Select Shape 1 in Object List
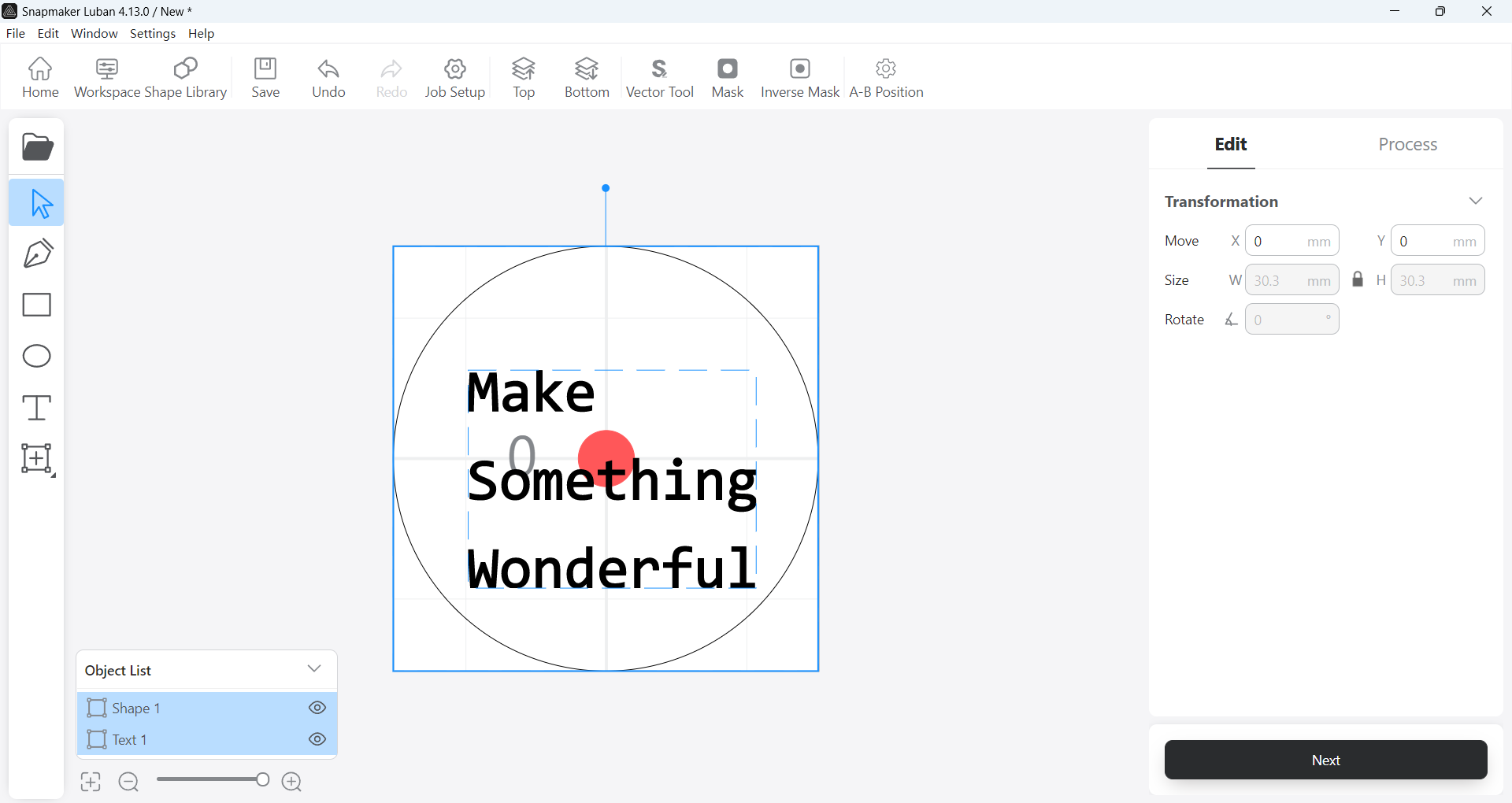The width and height of the screenshot is (1512, 803). pyautogui.click(x=207, y=708)
